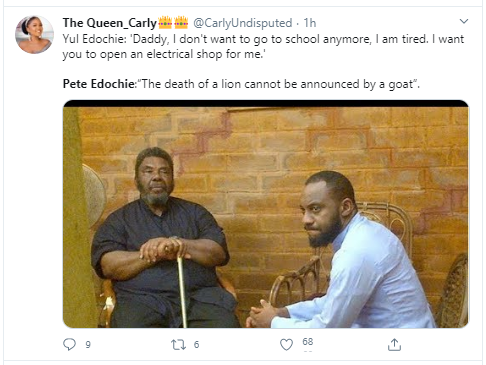This screenshot has width=486, height=365.
Task: Visit the @CarlyUndisputed handle
Action: 243,23
